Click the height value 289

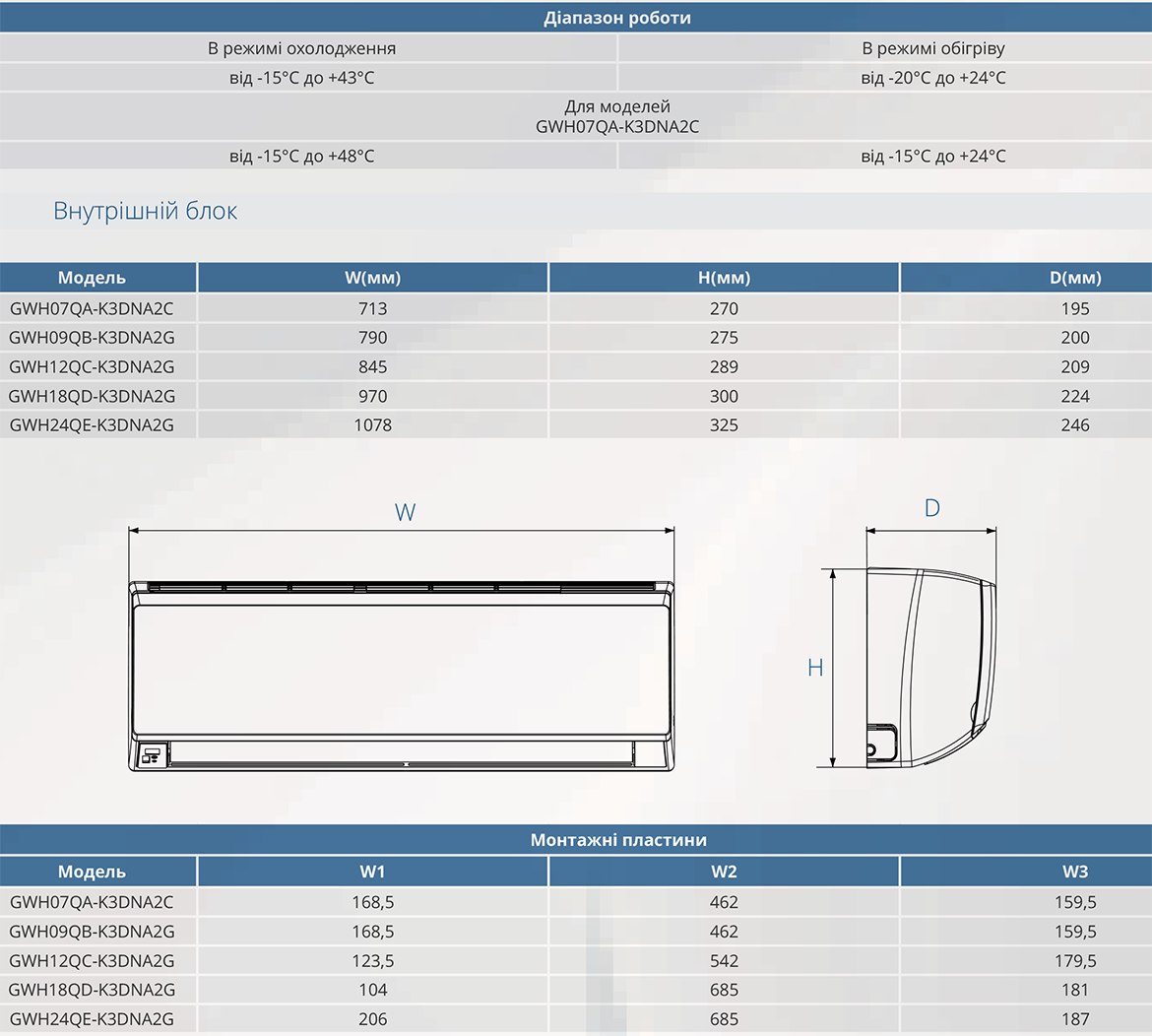pyautogui.click(x=724, y=366)
